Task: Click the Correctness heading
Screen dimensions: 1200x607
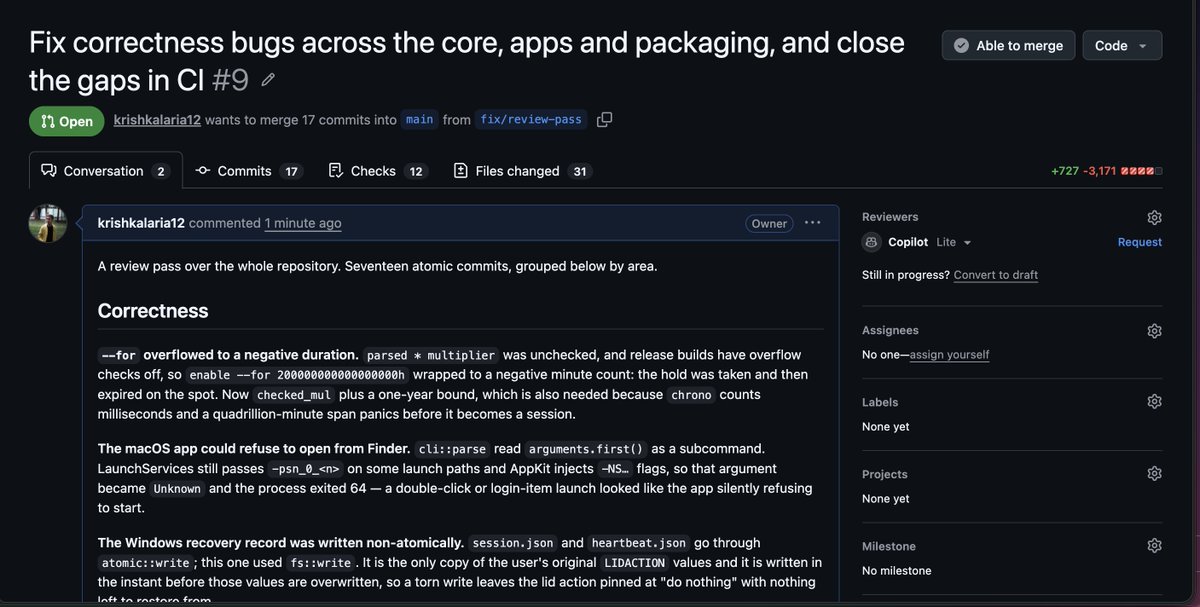Action: point(153,310)
